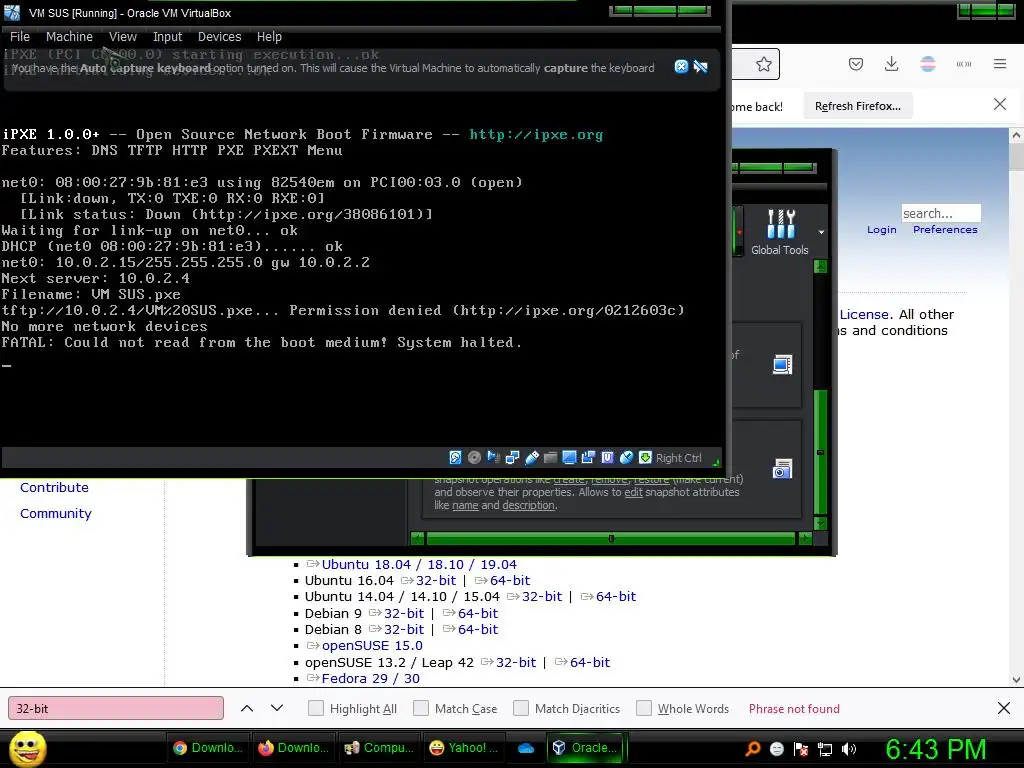Dismiss the auto capture keyboard notification
This screenshot has width=1024, height=768.
[681, 67]
